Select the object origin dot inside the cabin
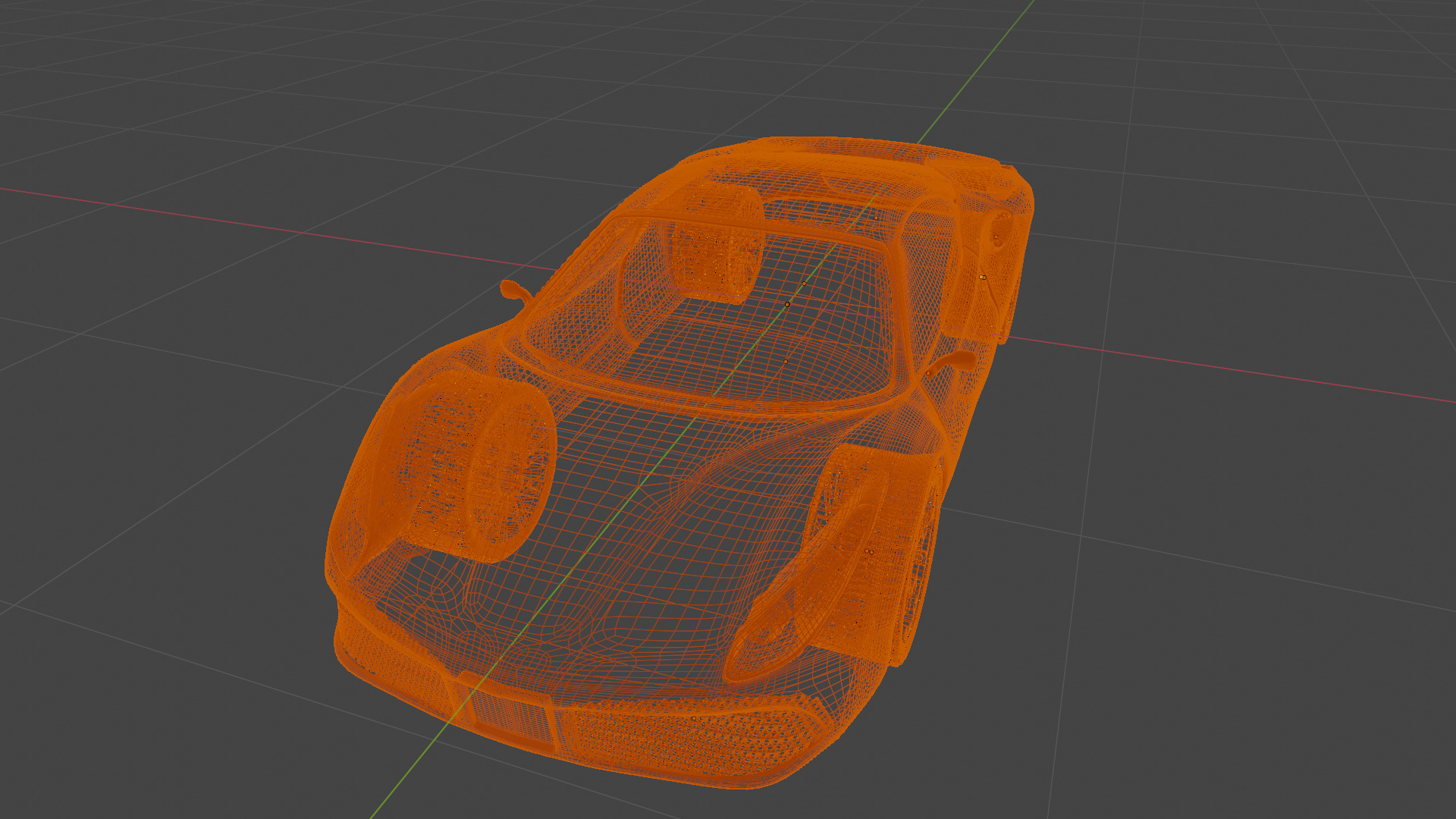 pyautogui.click(x=787, y=304)
